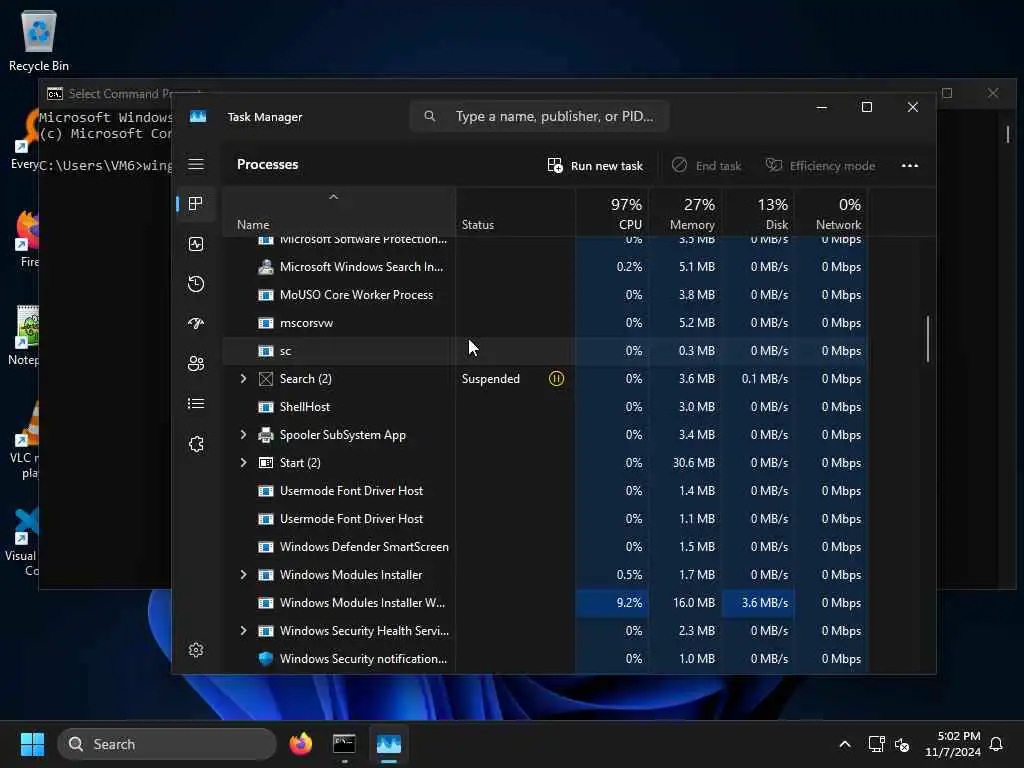Open the Recycle Bin desktop icon
This screenshot has height=768, width=1024.
39,41
